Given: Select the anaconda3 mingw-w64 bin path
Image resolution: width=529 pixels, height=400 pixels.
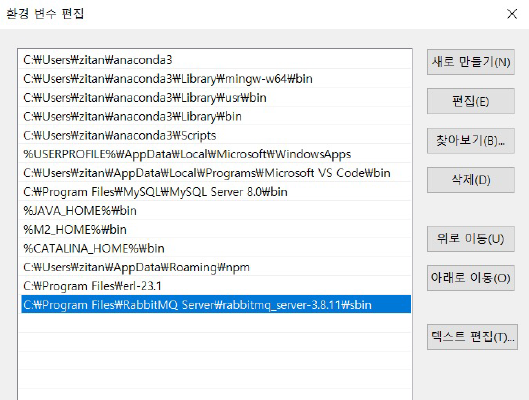Looking at the screenshot, I should 216,79.
